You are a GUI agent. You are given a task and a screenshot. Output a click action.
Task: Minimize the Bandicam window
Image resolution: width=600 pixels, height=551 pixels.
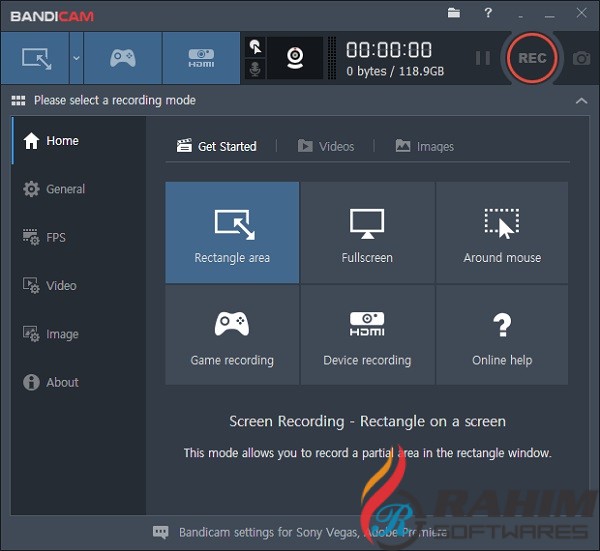pyautogui.click(x=549, y=16)
